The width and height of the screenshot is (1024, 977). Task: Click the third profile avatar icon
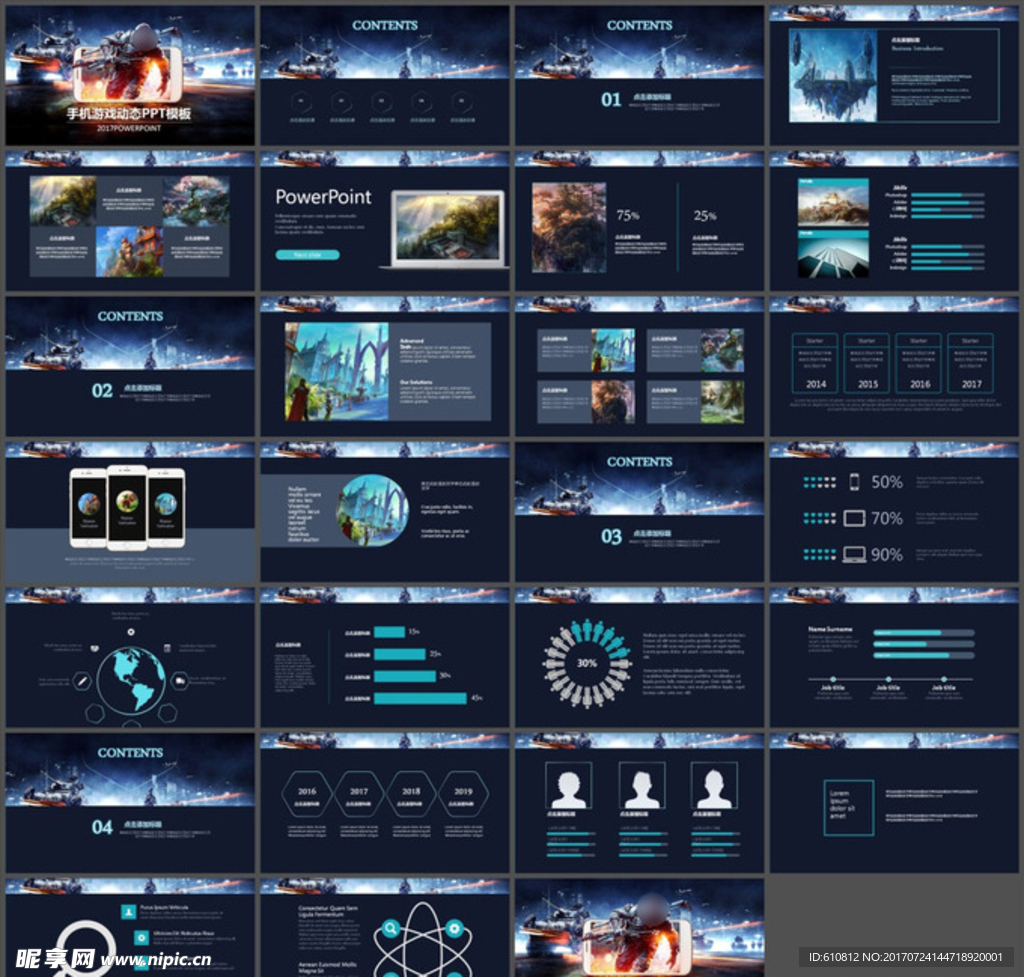pos(714,786)
